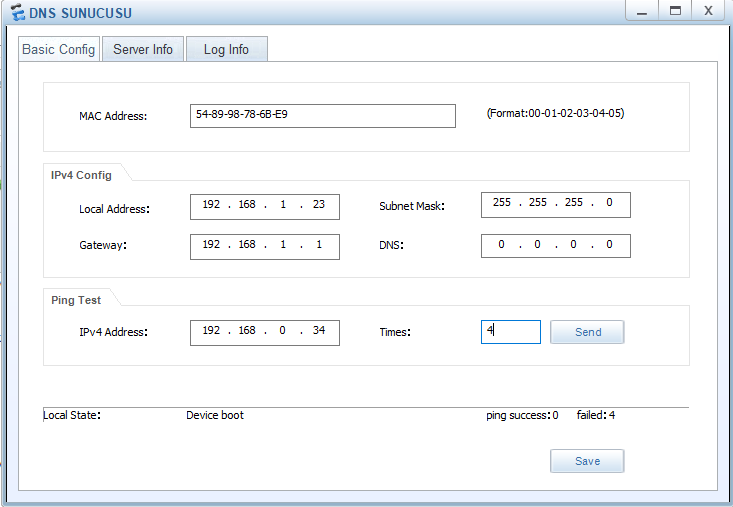Click last octet of DNS address field
733x507 pixels.
click(609, 245)
